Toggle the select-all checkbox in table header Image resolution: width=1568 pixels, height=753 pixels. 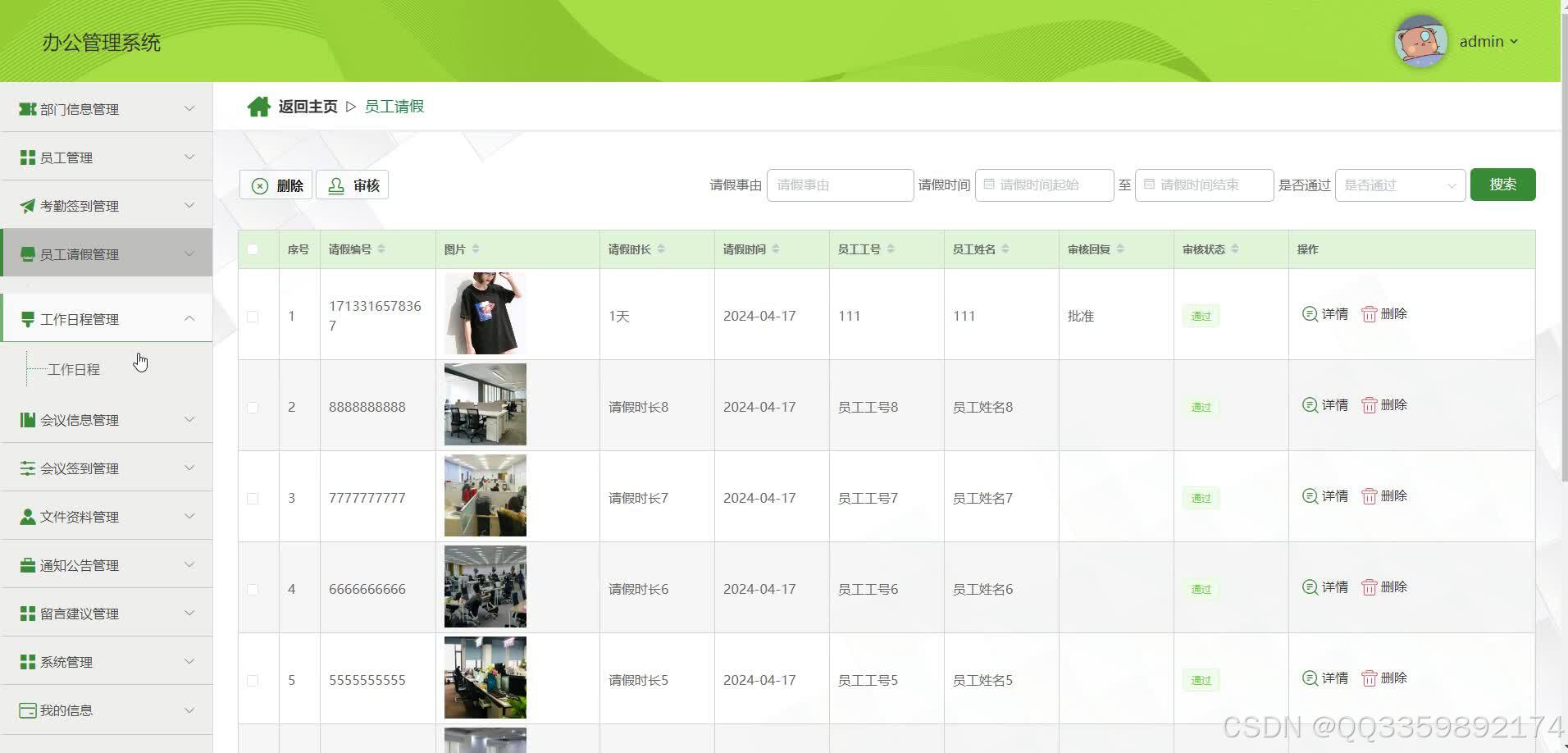point(253,249)
